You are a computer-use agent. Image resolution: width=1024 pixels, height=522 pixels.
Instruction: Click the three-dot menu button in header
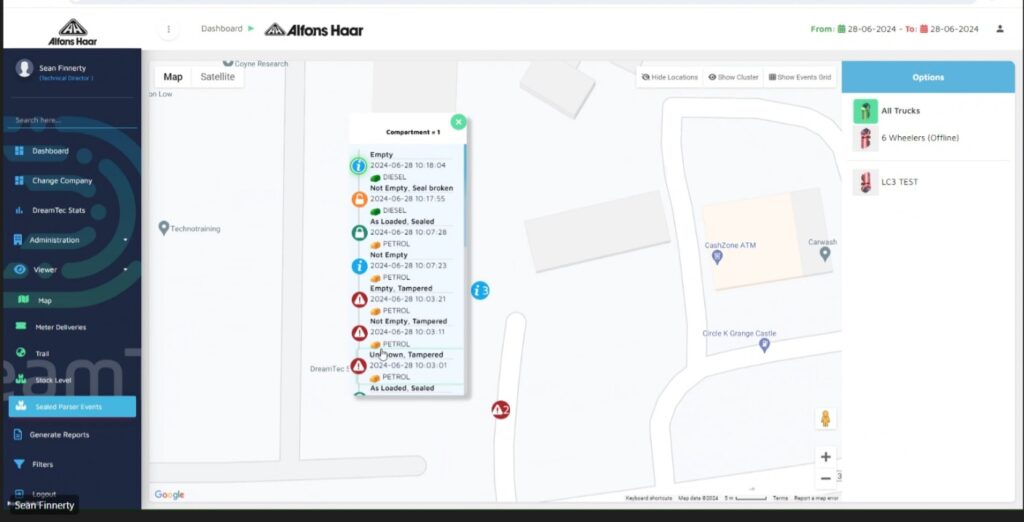click(x=168, y=29)
